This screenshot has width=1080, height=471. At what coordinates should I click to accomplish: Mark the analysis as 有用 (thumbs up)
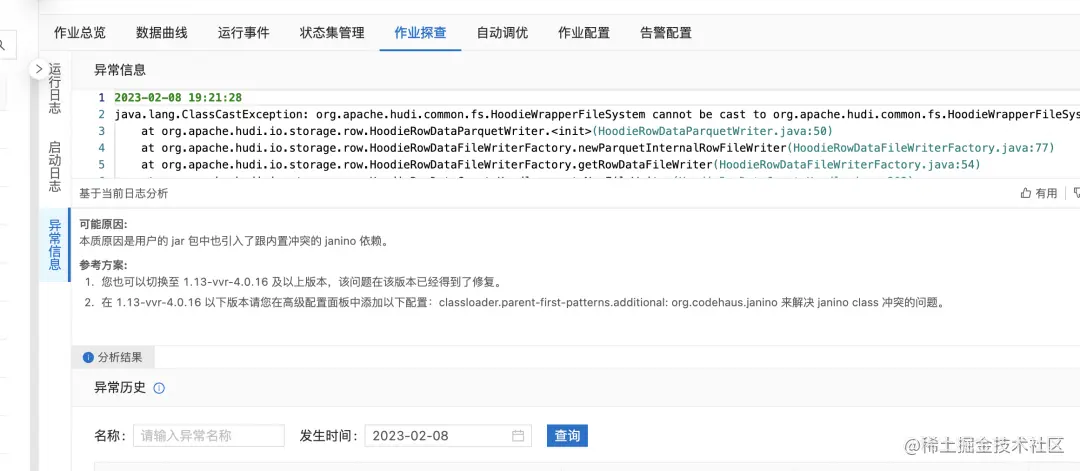coord(1039,193)
